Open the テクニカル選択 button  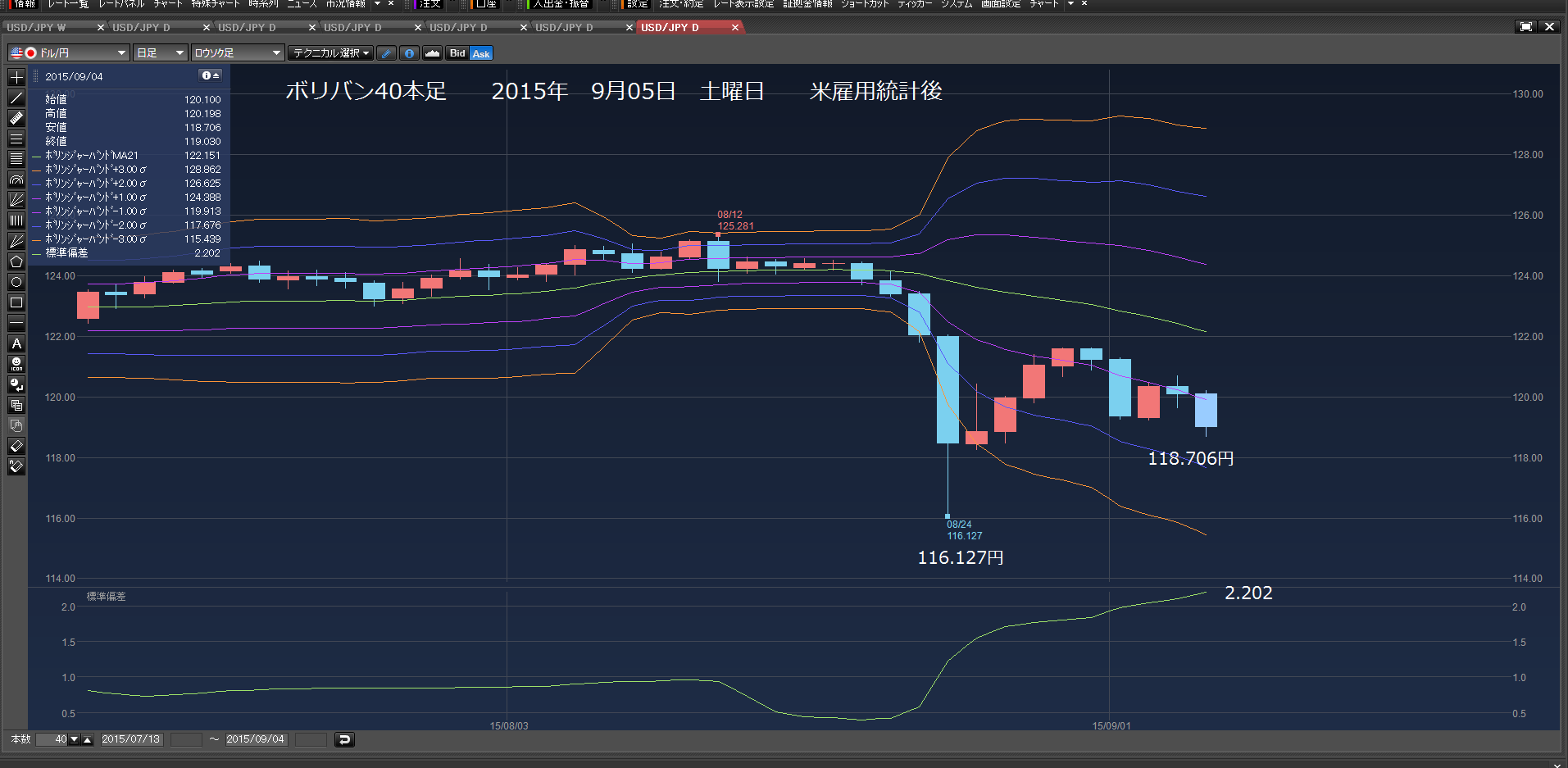click(331, 53)
